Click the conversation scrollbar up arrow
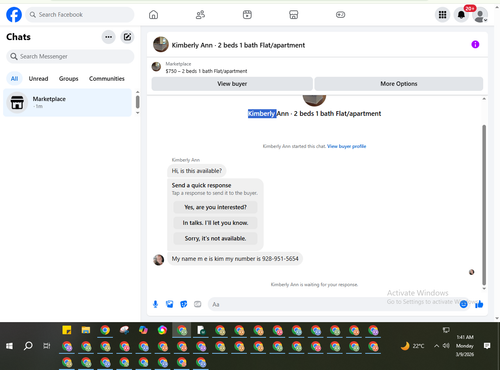 click(484, 99)
